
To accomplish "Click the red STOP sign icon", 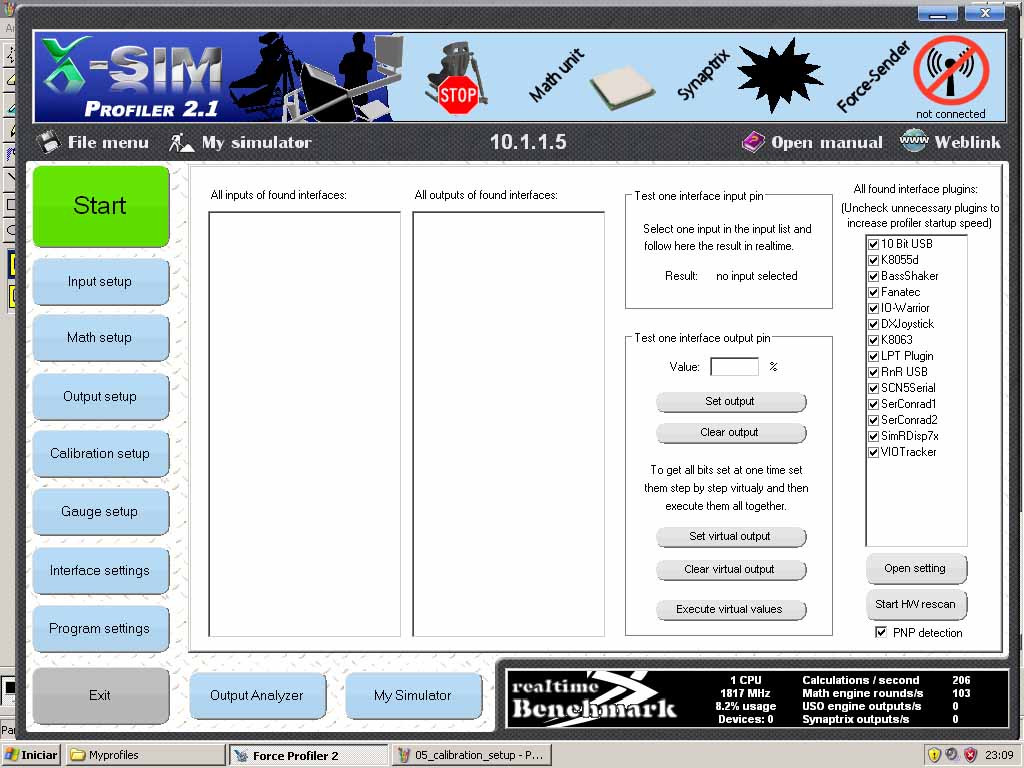I will (457, 95).
